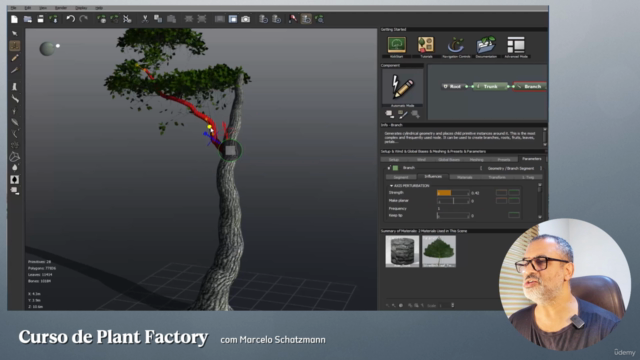This screenshot has height=360, width=640.
Task: Select the Branch node in graph
Action: tap(530, 87)
